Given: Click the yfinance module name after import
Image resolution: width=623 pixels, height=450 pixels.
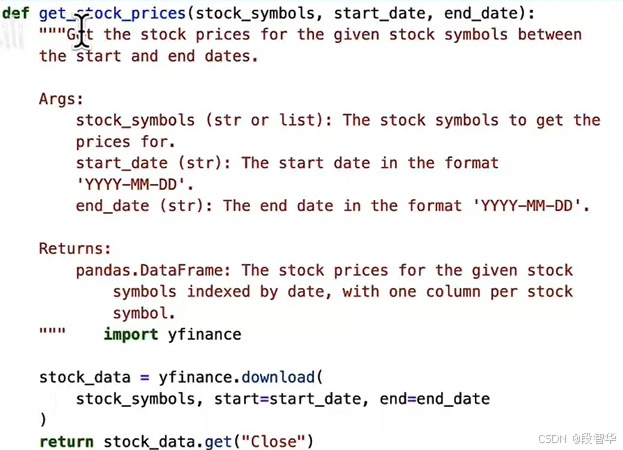Looking at the screenshot, I should [204, 335].
